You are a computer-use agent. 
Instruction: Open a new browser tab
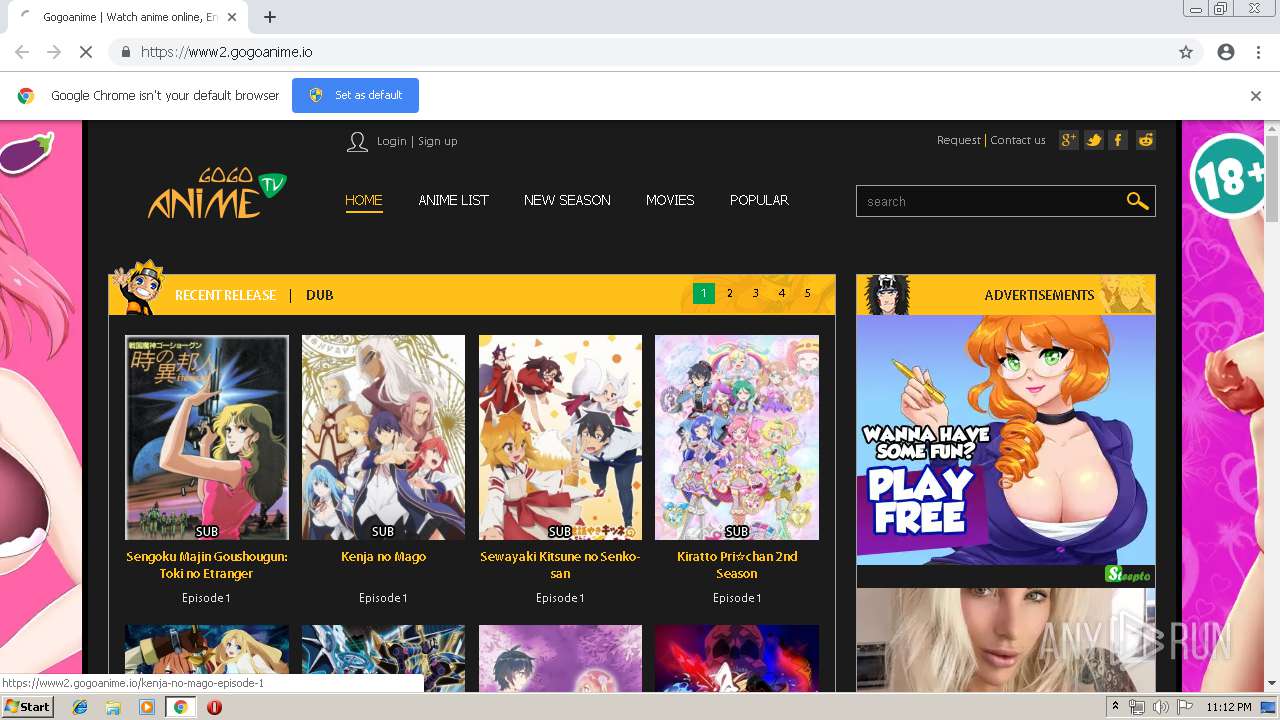click(270, 17)
